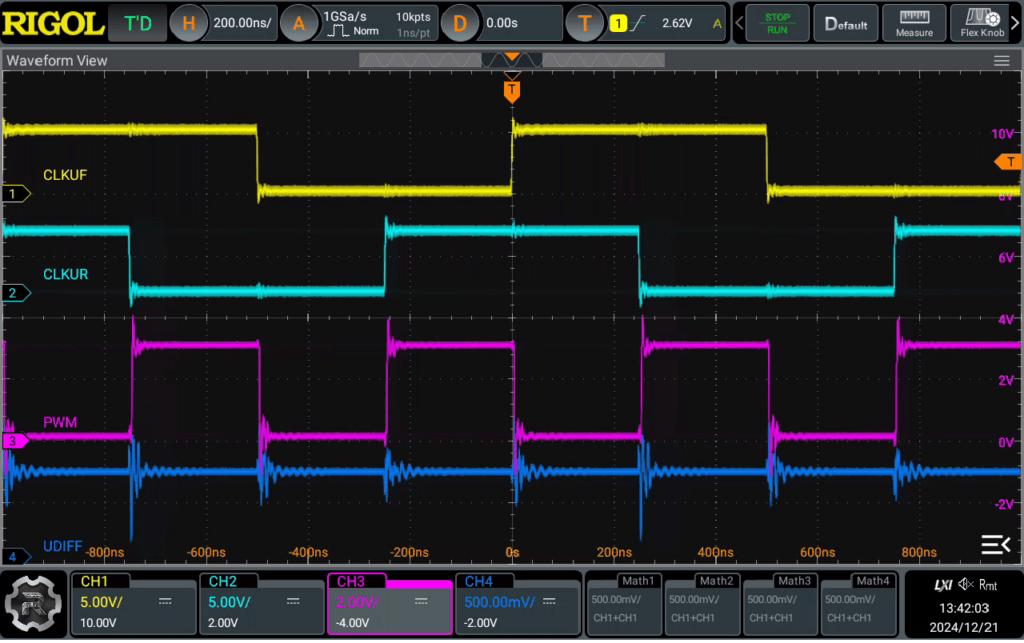Open the Measure menu icon

pyautogui.click(x=914, y=23)
